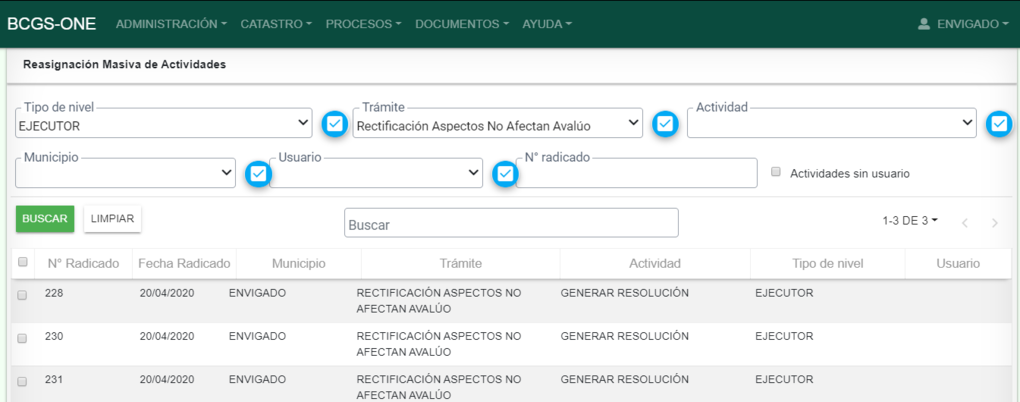Enable Actividades sin usuario checkbox

tap(776, 172)
